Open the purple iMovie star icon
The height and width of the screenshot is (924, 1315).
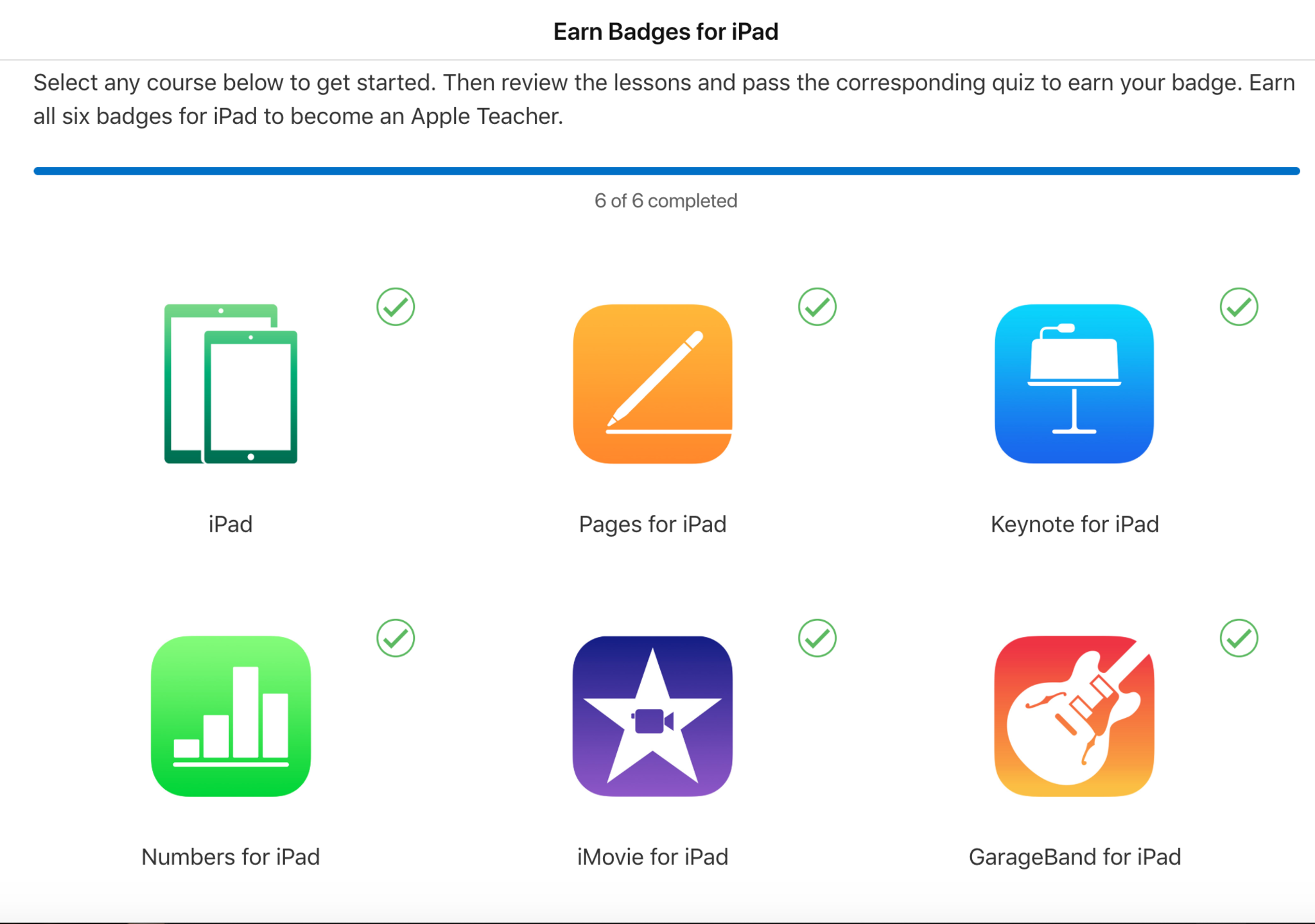click(652, 716)
